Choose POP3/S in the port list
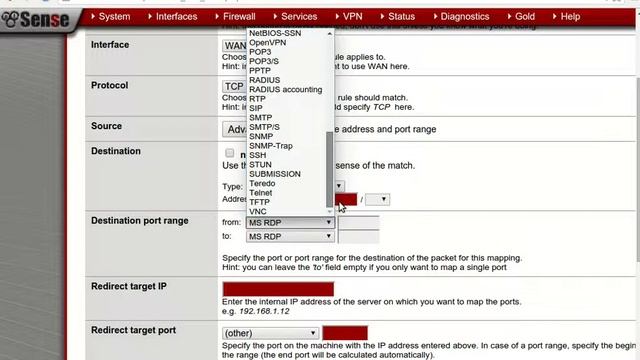Screen dimensions: 640x360 [x=264, y=61]
